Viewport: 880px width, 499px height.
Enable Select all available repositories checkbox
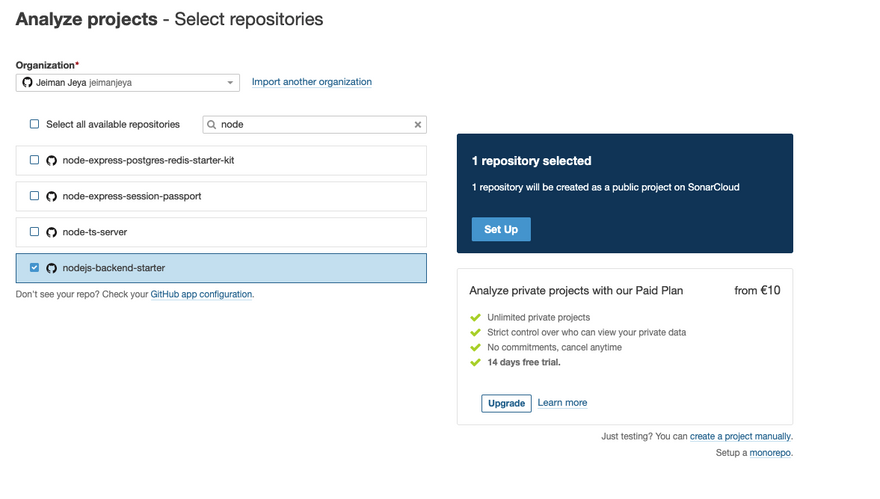34,124
